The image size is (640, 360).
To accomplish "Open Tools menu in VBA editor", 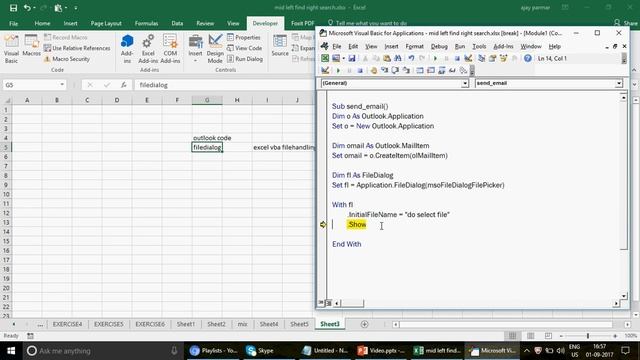I will (479, 46).
